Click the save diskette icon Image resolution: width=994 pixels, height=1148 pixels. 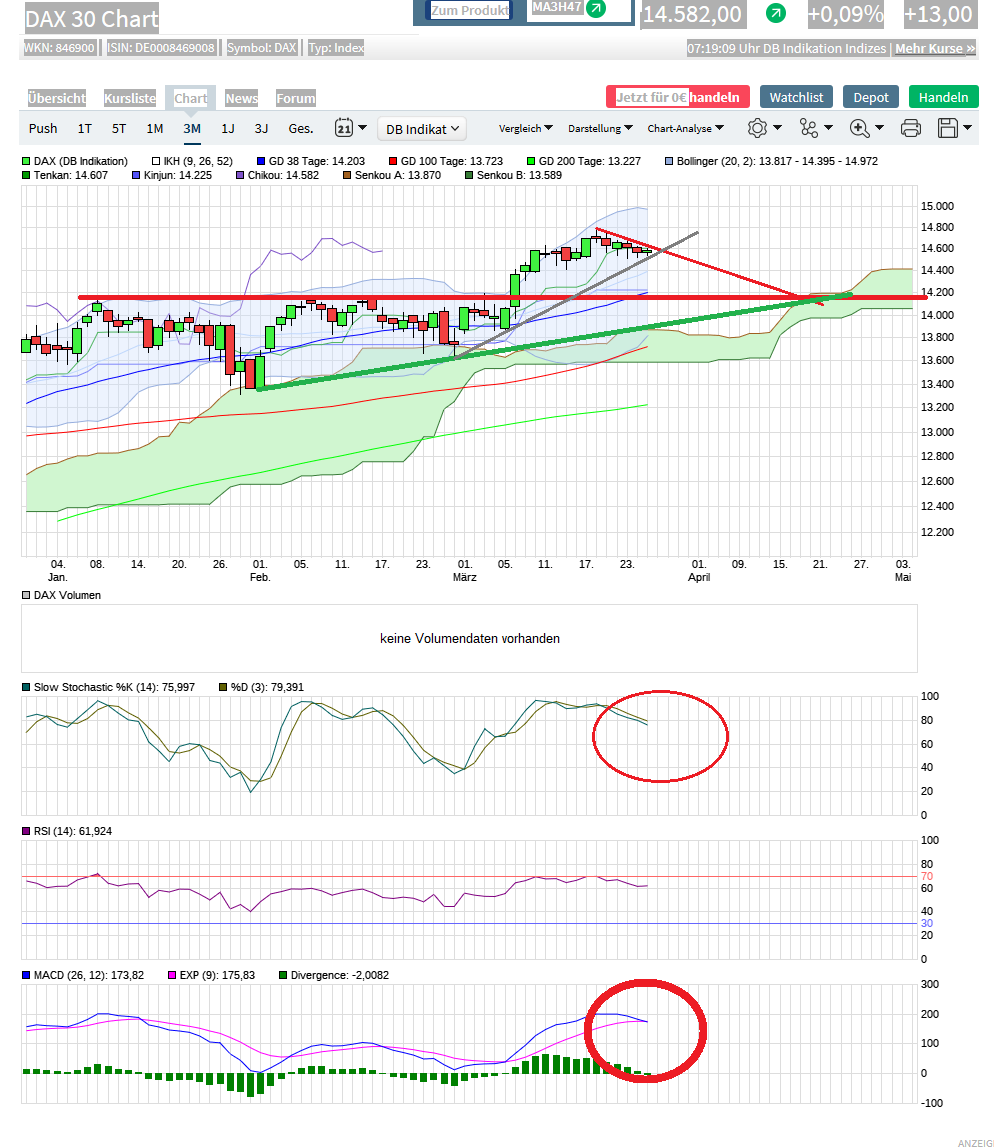[947, 128]
